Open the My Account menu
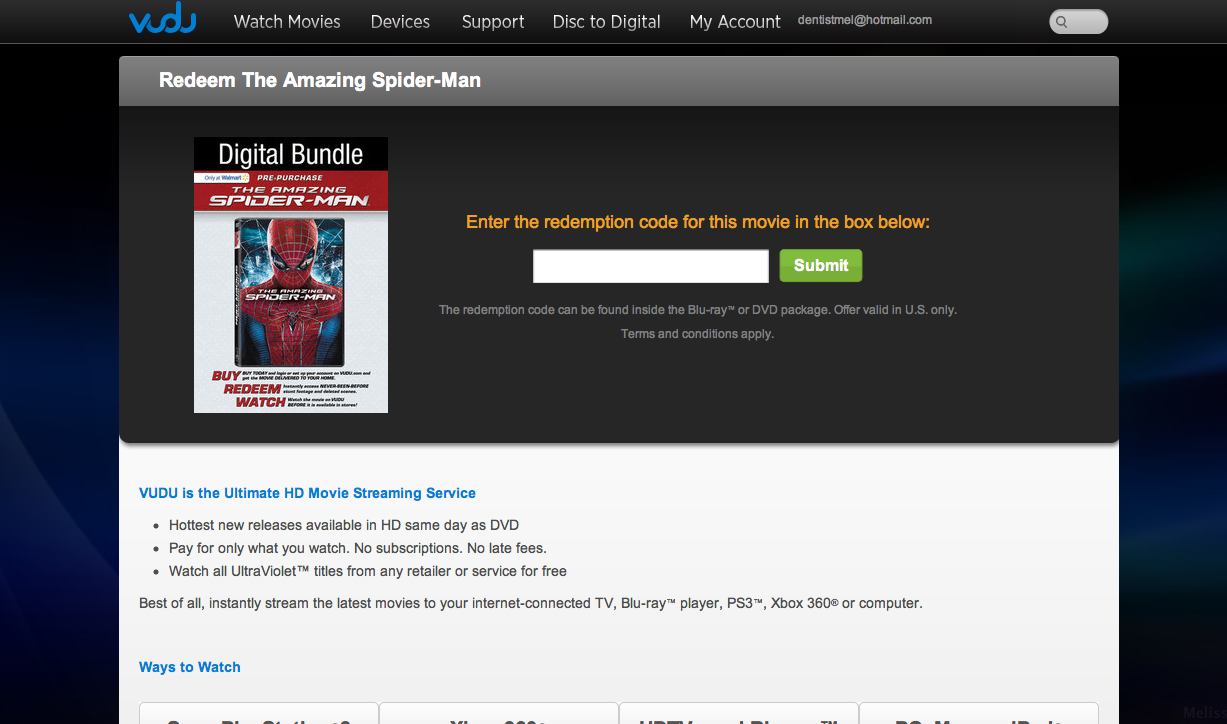Screen dimensions: 1227x724 (x=735, y=21)
